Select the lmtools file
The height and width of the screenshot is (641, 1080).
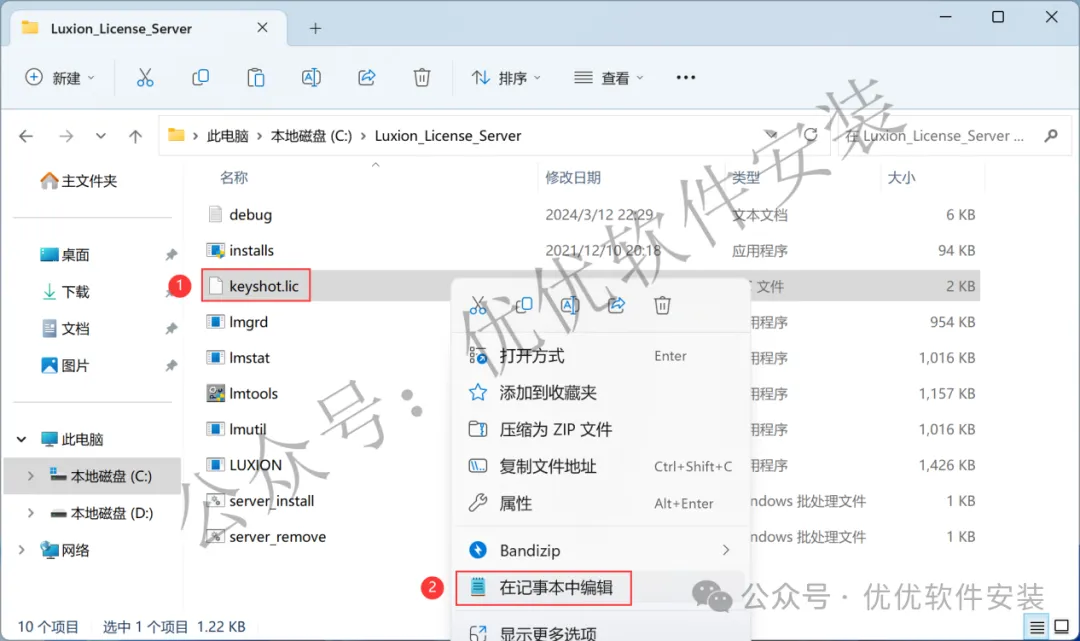253,394
